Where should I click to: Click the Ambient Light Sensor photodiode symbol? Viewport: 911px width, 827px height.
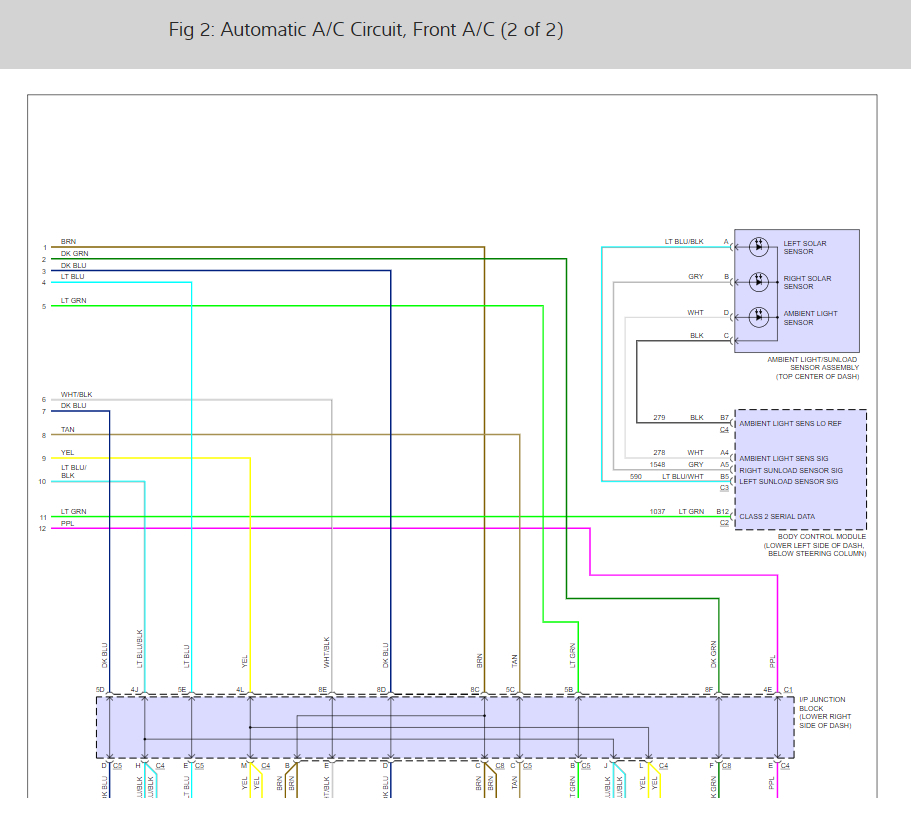(x=758, y=317)
